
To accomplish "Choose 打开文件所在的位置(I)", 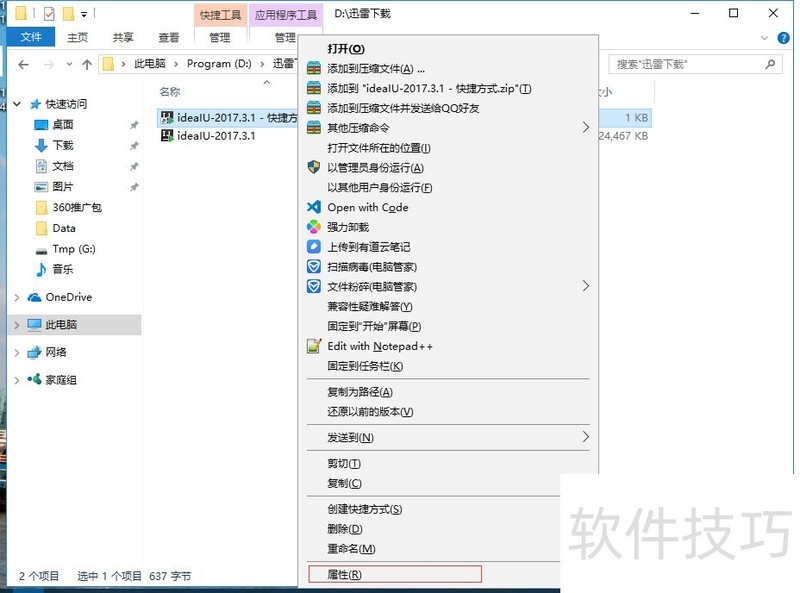I will click(379, 148).
